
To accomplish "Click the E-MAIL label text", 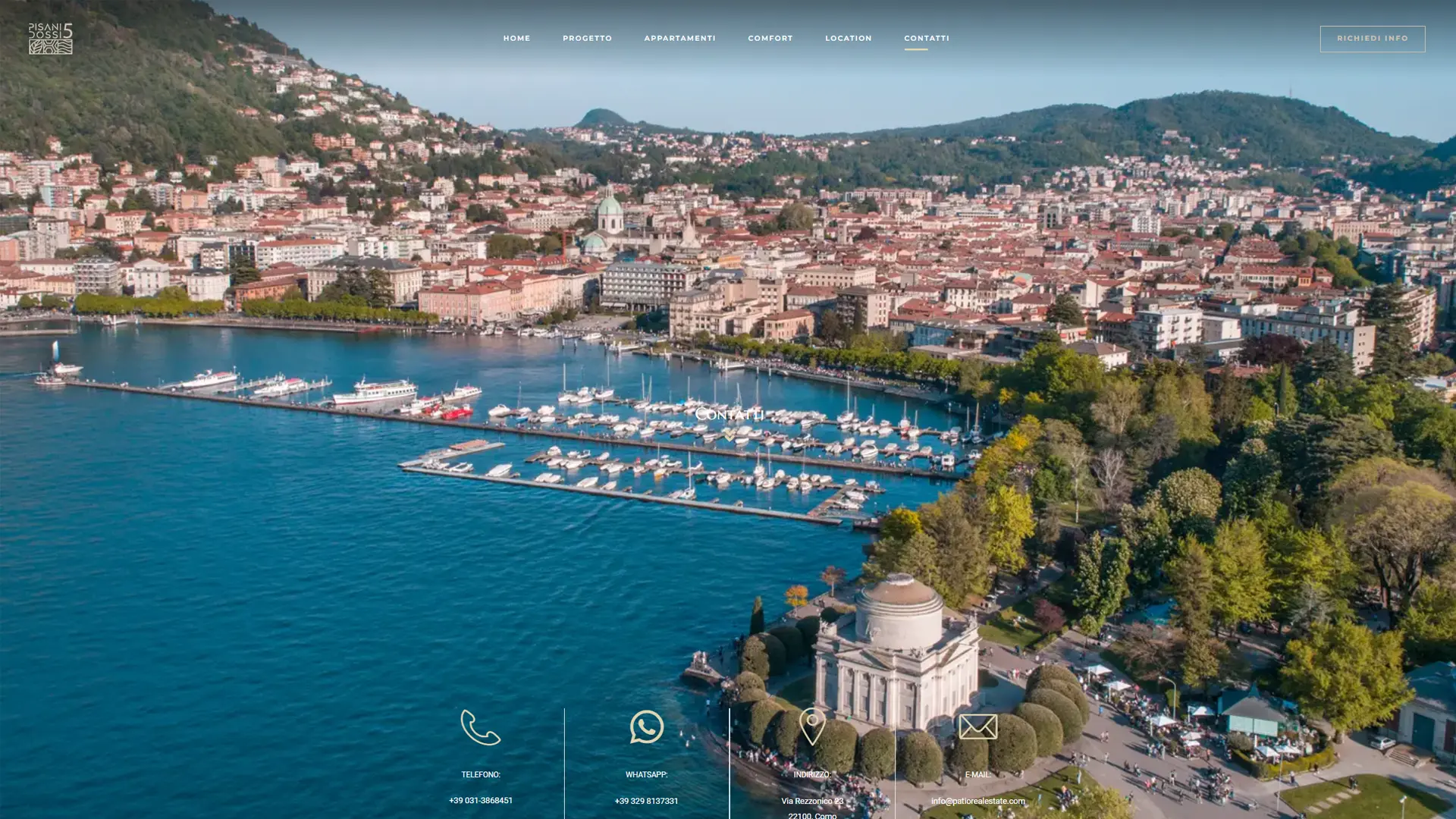I will [977, 774].
